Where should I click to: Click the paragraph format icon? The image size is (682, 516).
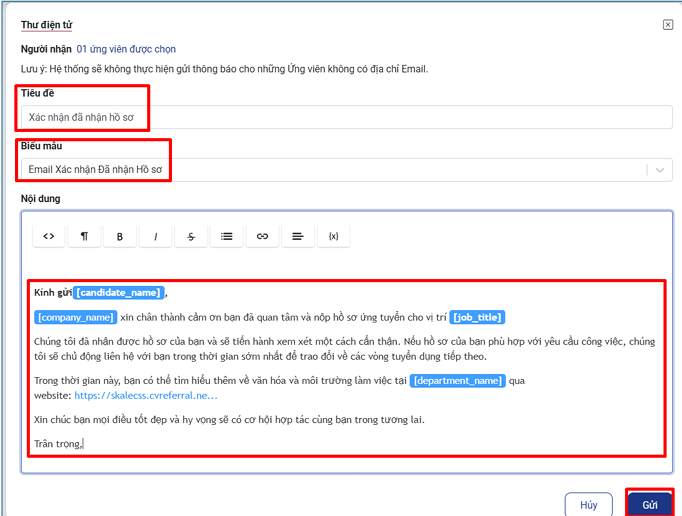tap(84, 236)
